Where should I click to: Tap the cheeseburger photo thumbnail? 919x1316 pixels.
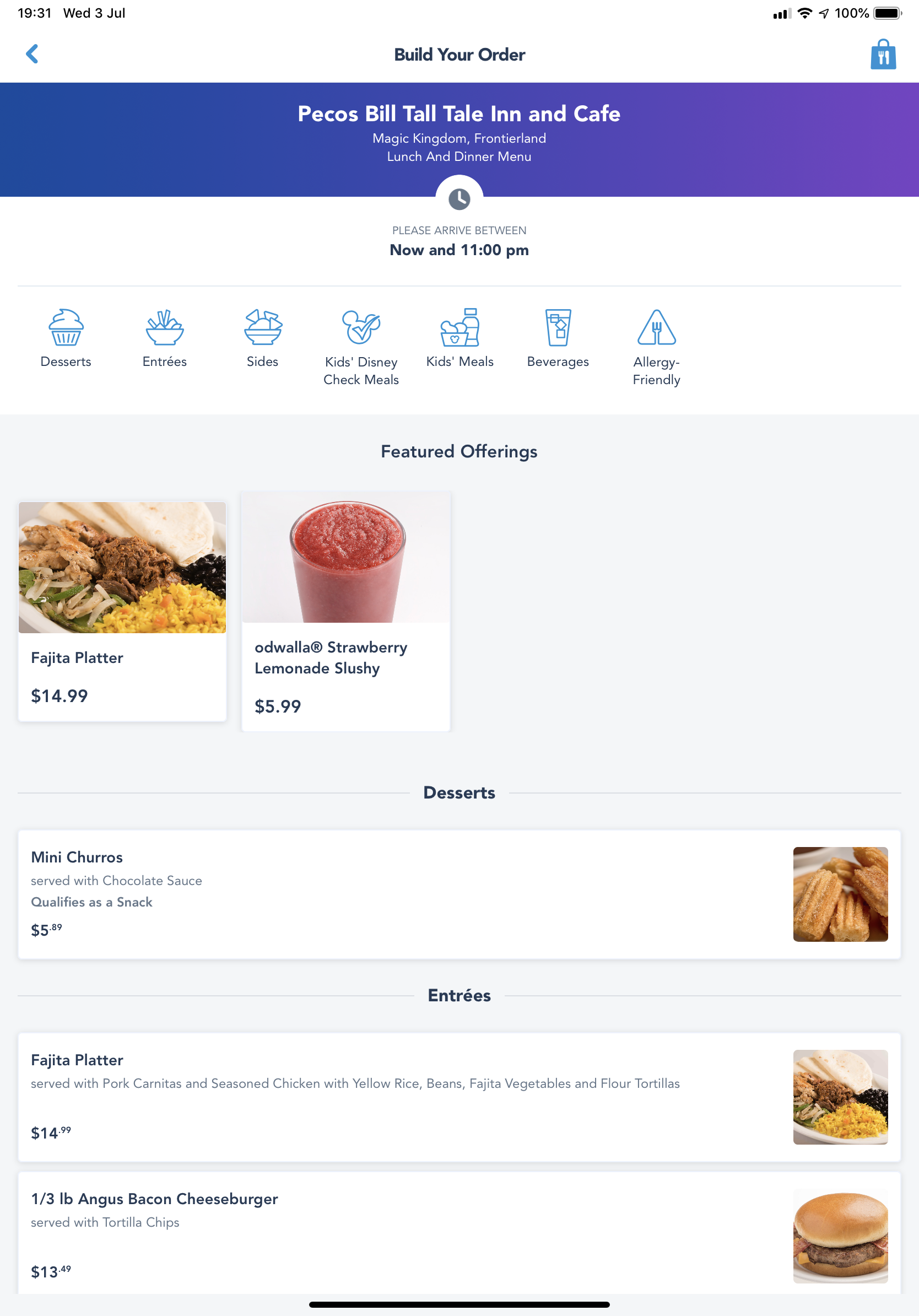pyautogui.click(x=840, y=1236)
